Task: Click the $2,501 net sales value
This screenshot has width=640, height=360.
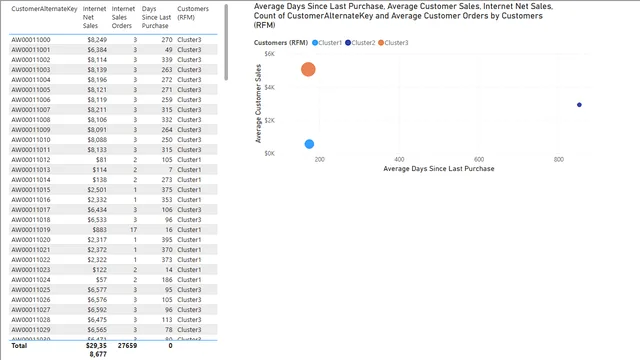Action: click(97, 190)
